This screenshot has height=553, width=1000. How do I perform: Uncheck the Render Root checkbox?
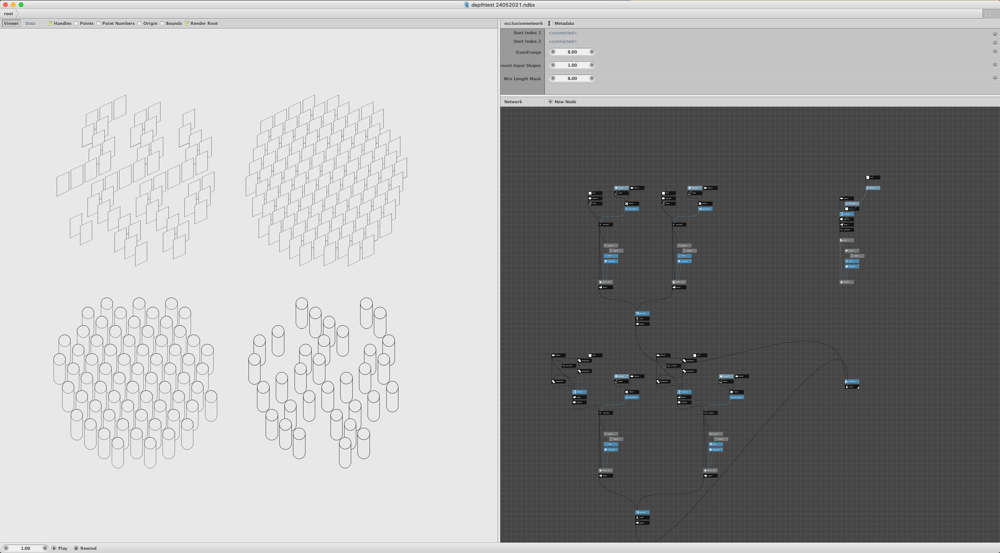[x=186, y=24]
